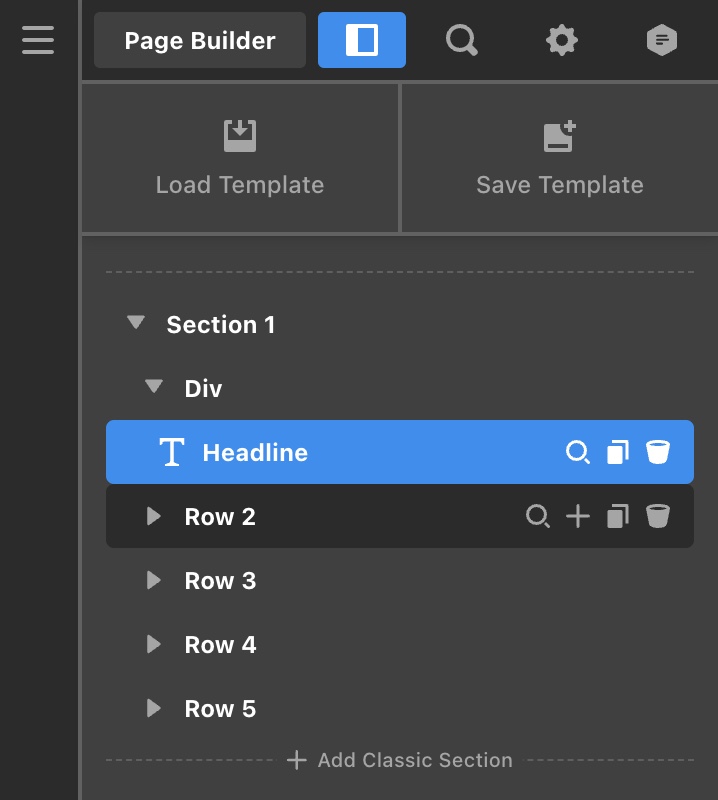
Task: Delete the Headline element
Action: coord(657,453)
